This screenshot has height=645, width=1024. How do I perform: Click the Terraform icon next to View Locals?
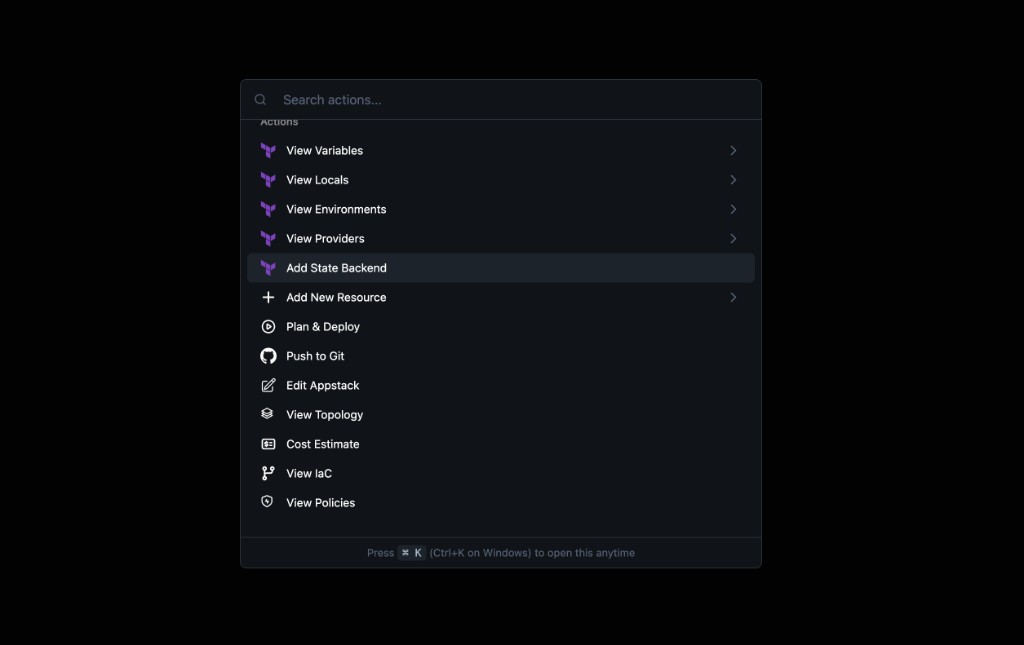(x=268, y=179)
